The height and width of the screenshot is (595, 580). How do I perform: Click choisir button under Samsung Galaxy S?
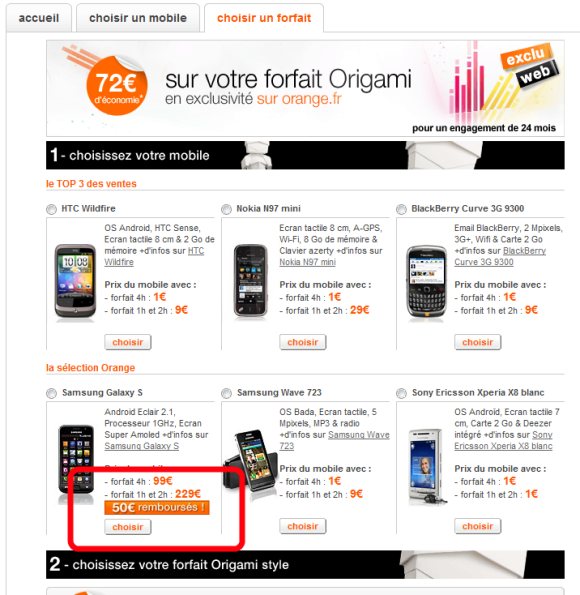(x=128, y=527)
